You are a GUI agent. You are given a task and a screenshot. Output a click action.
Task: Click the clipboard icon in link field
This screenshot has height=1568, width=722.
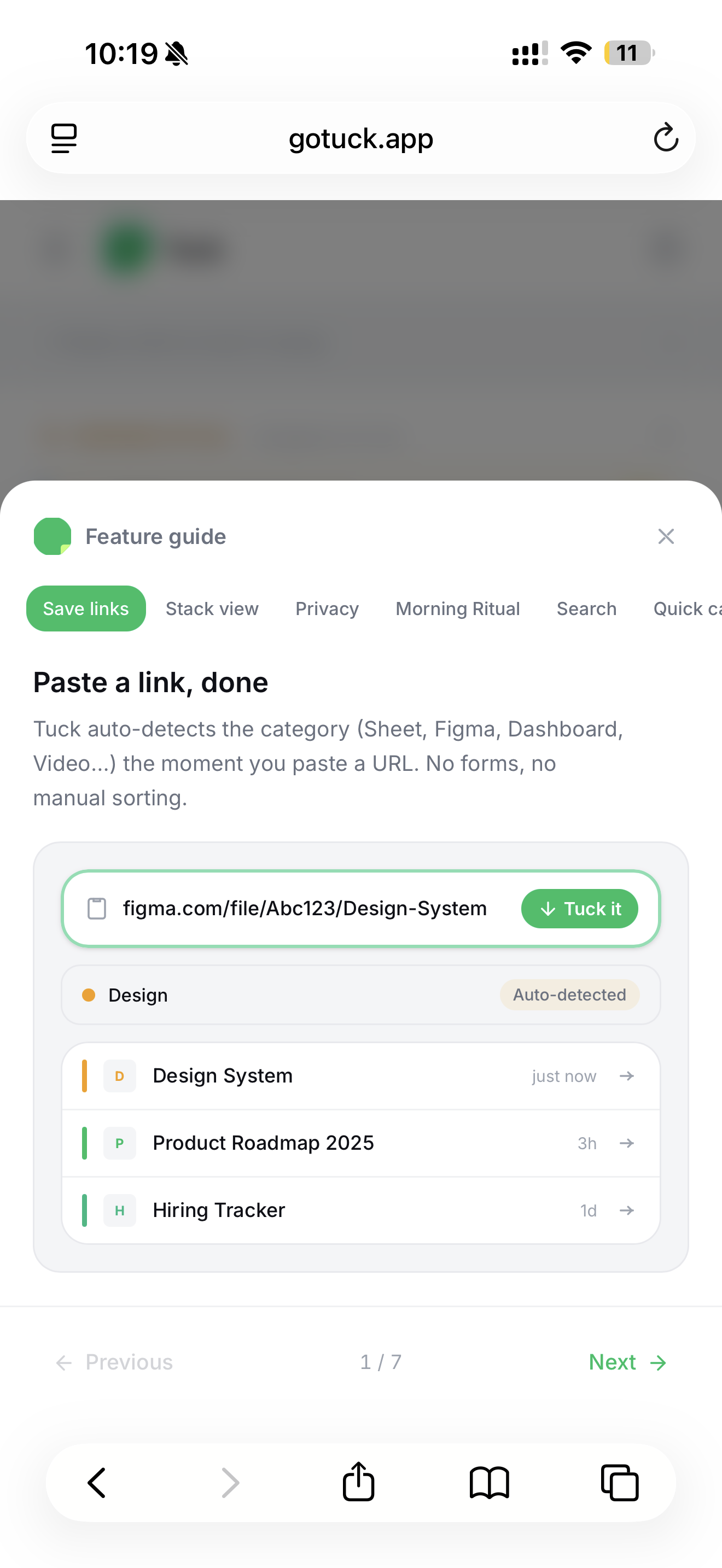97,909
